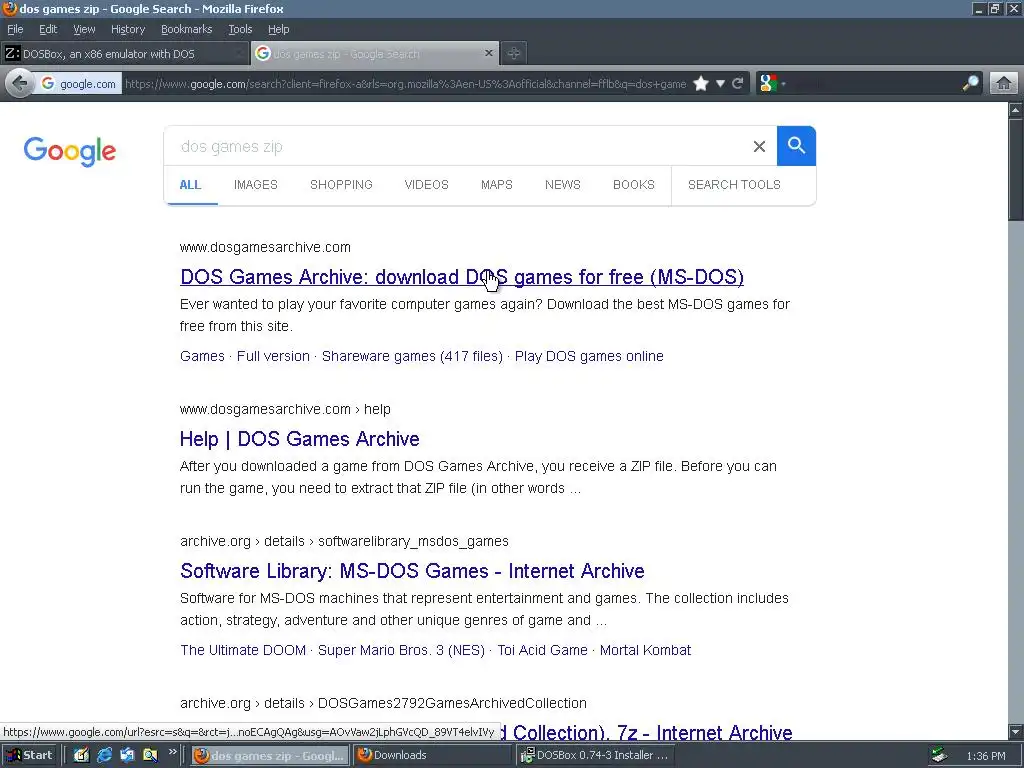Click the quick launch folder-search icon

pos(150,756)
